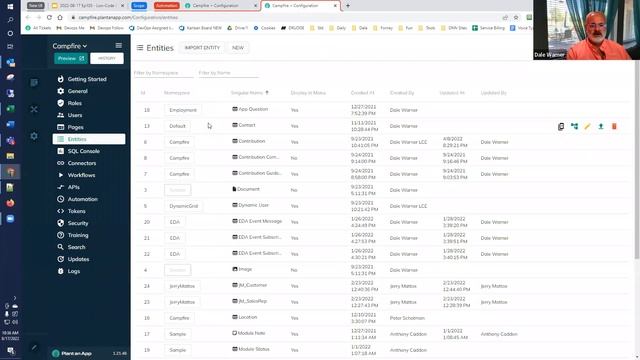Click the JerryMattox namespace tag in row 24
Viewport: 640px width, 360px height.
tap(182, 286)
